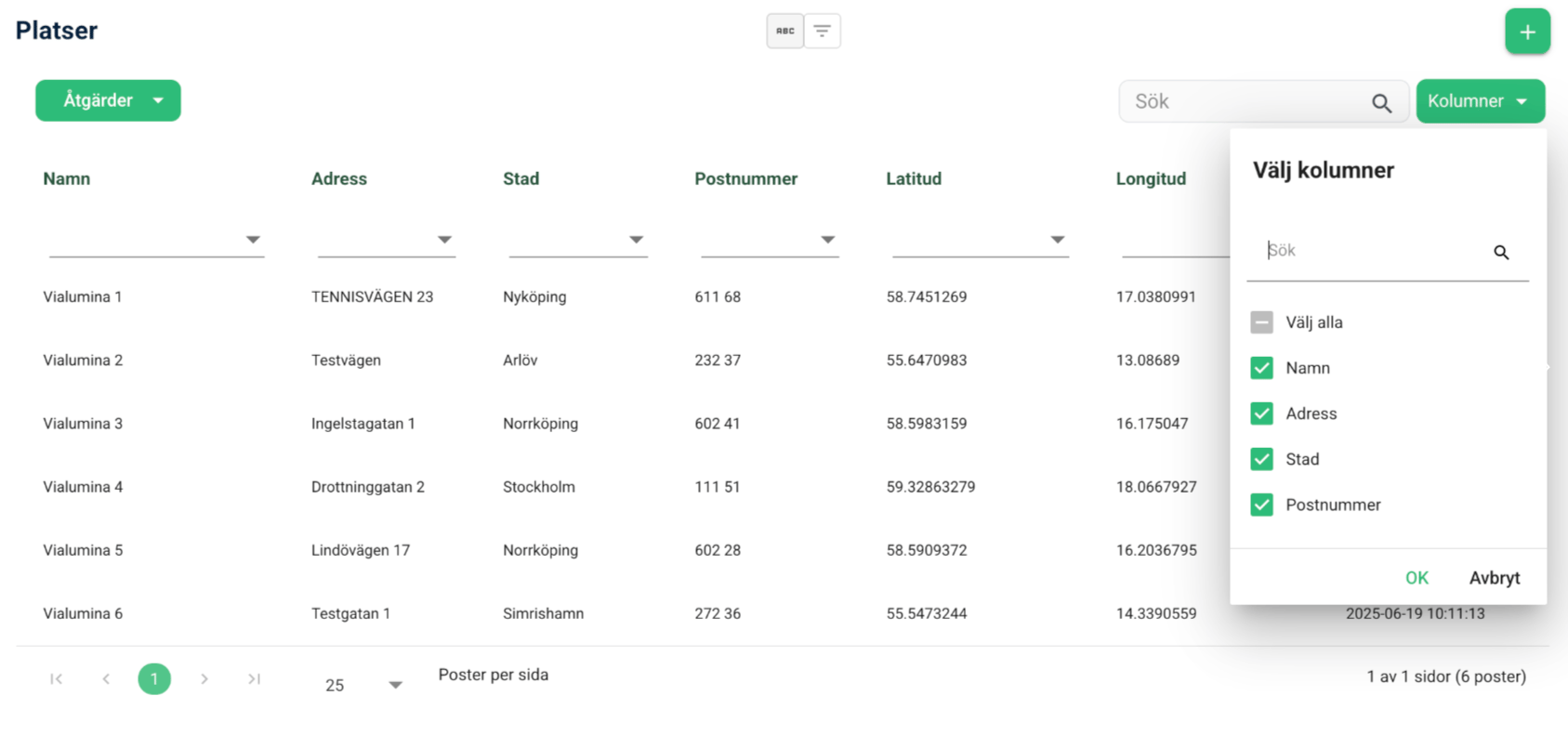Select the Vialumina 1 row name
Viewport: 1568px width, 735px height.
tap(83, 297)
